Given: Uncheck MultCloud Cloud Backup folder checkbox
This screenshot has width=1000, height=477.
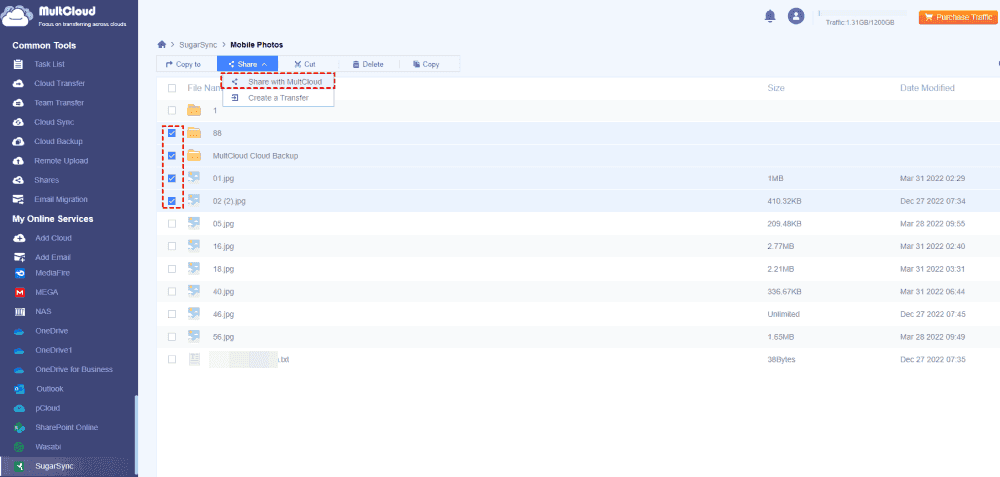Looking at the screenshot, I should [172, 156].
